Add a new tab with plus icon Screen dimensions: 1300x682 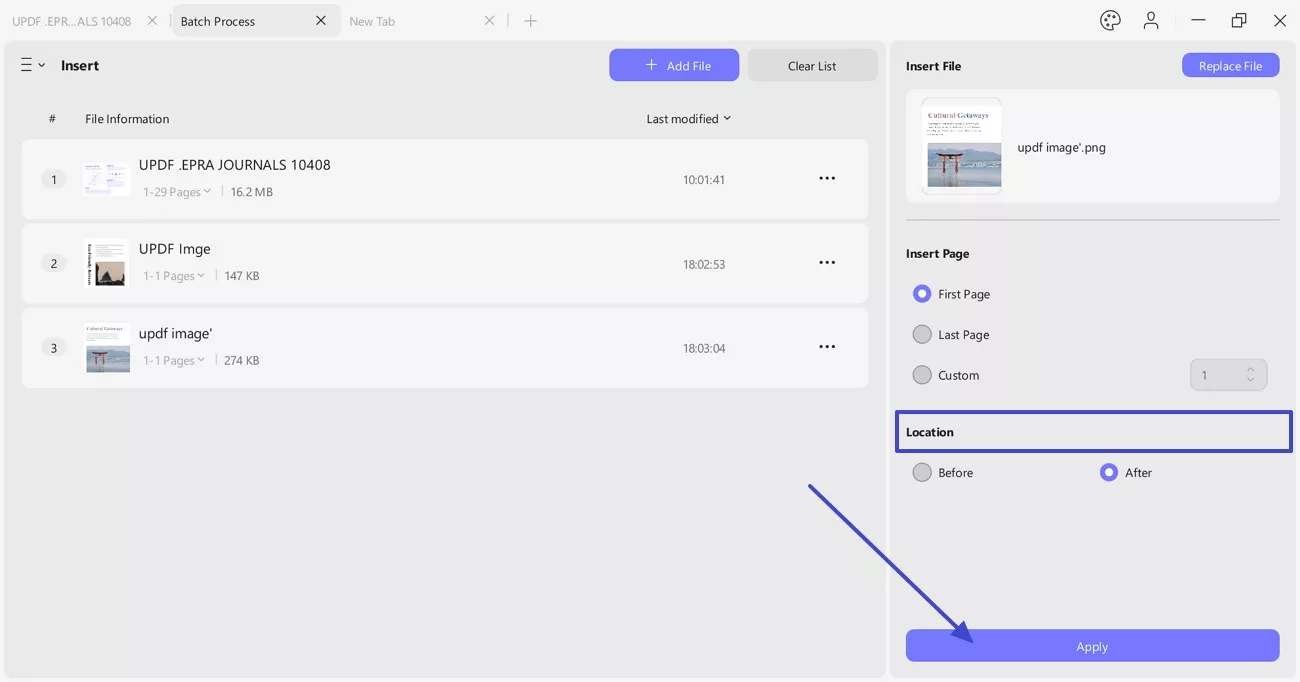[530, 21]
